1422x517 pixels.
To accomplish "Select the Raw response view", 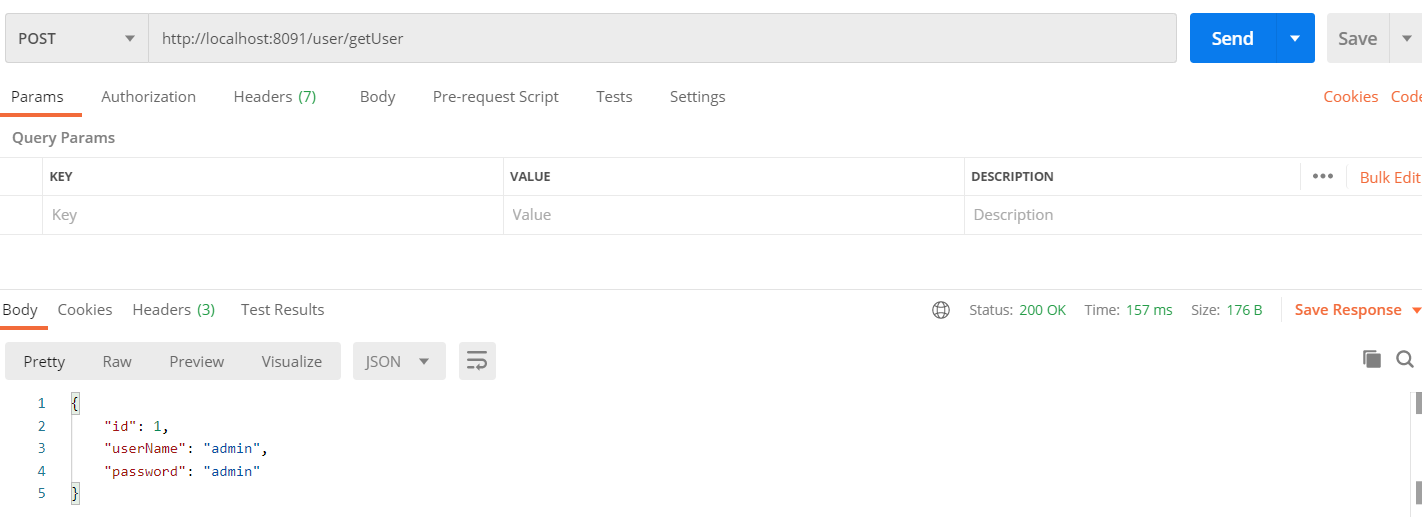I will (117, 361).
